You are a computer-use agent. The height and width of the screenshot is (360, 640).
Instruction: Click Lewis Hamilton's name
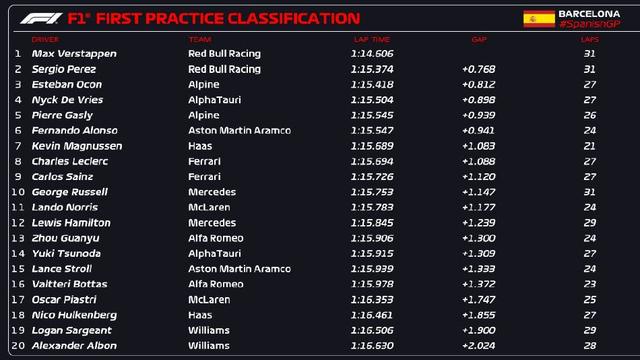coord(71,223)
